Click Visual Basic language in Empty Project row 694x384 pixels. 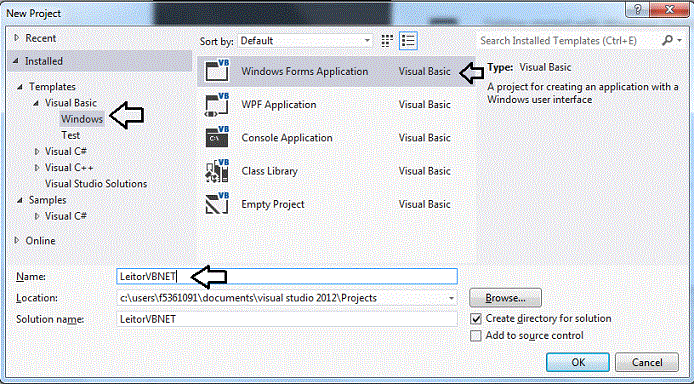coord(424,204)
